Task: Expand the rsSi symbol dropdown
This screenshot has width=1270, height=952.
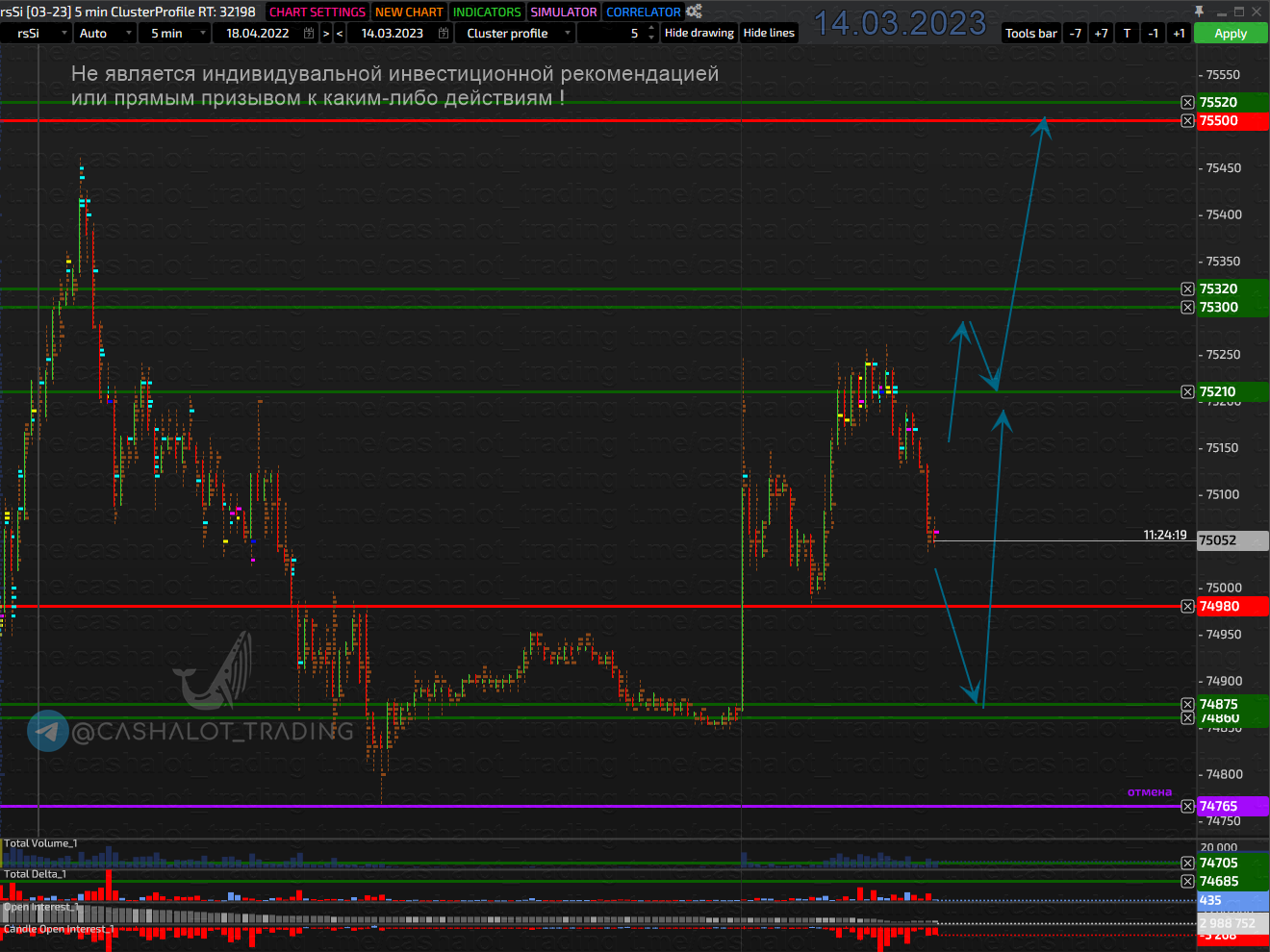Action: click(x=64, y=33)
